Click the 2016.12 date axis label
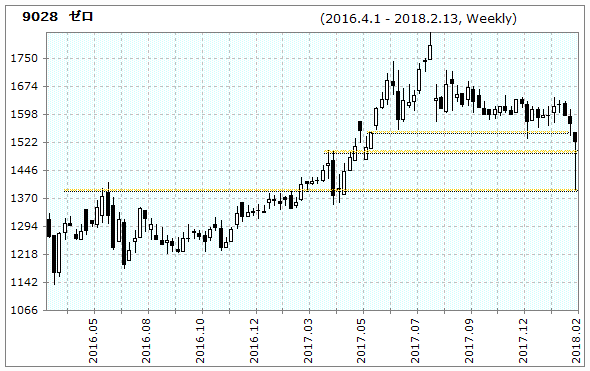 click(255, 341)
